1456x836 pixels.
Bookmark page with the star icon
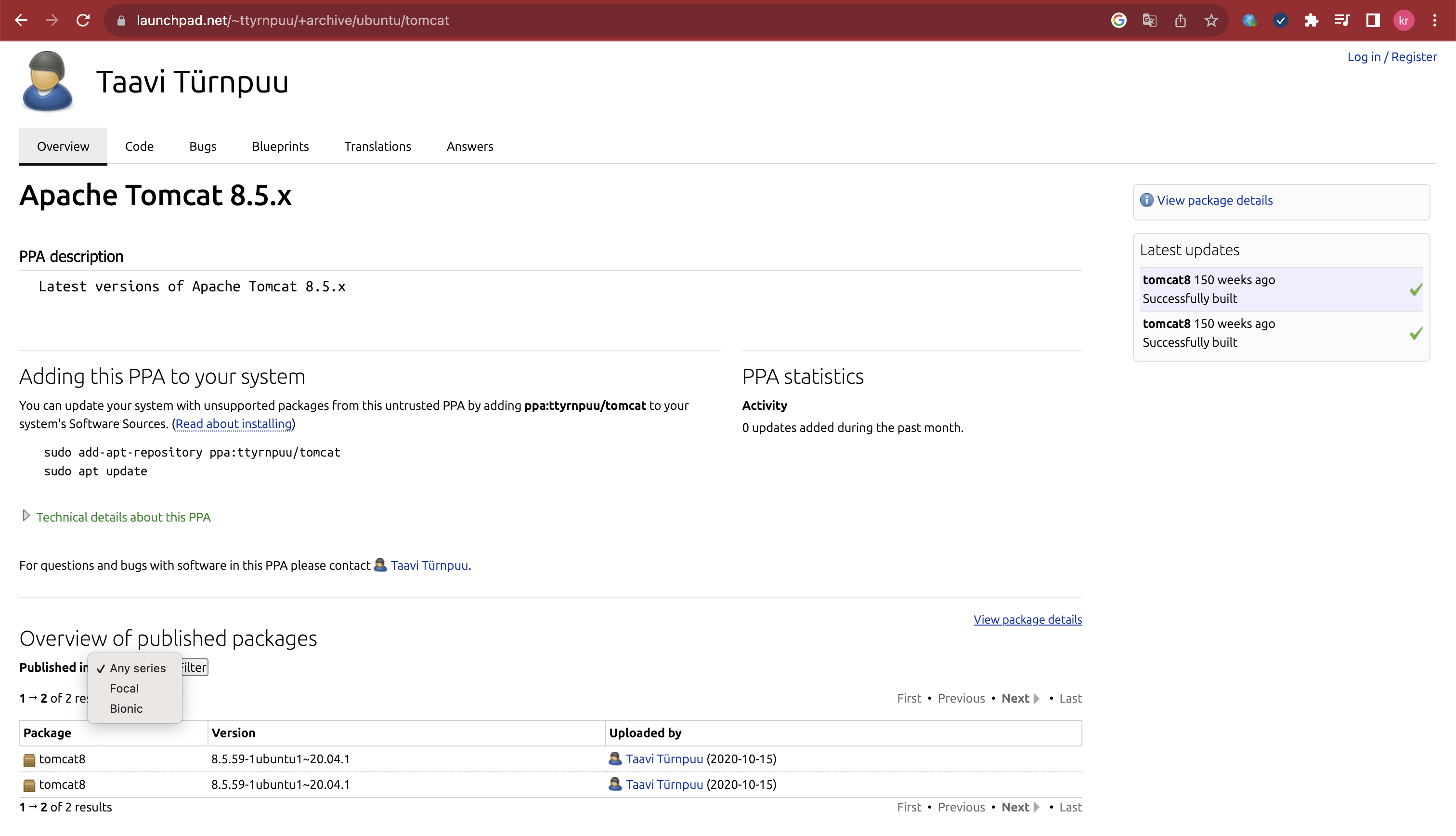pyautogui.click(x=1211, y=21)
